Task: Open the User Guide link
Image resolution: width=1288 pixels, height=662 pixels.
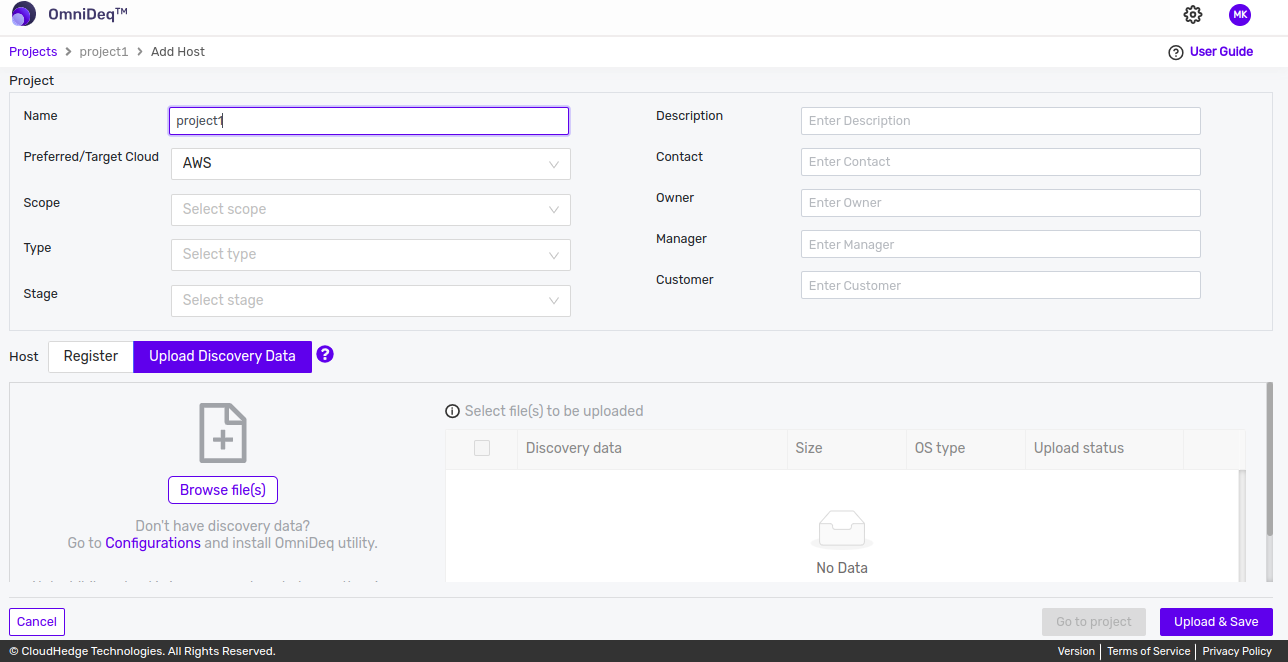Action: 1221,52
